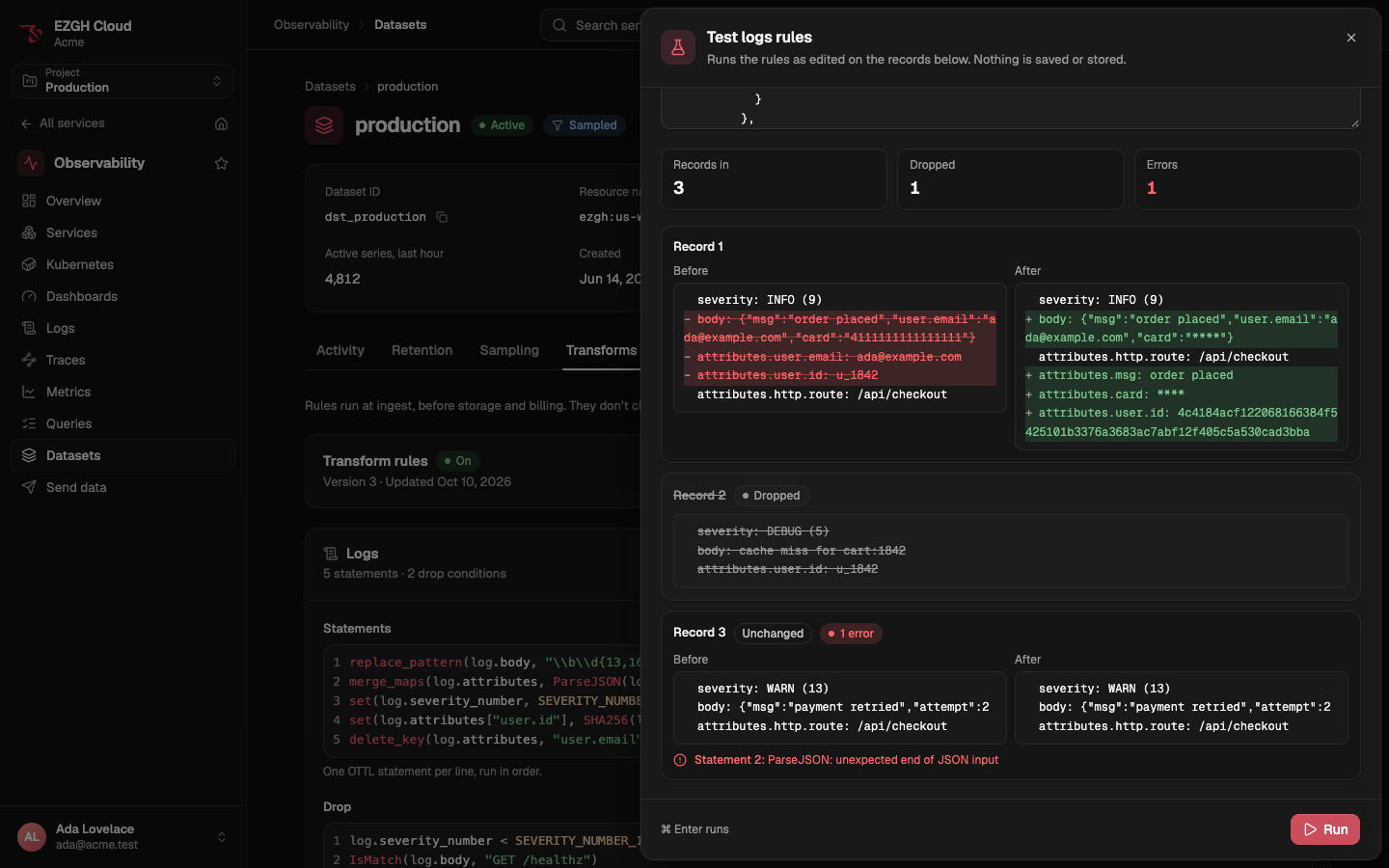1389x868 pixels.
Task: Open the Kubernetes sidebar item
Action: [123, 264]
